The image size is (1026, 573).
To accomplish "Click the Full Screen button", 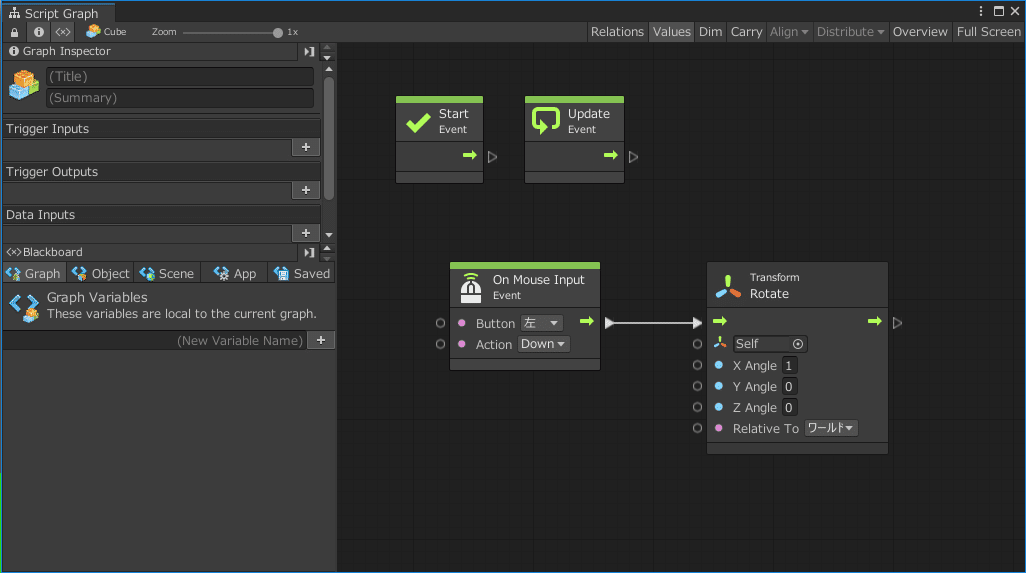I will (x=988, y=31).
